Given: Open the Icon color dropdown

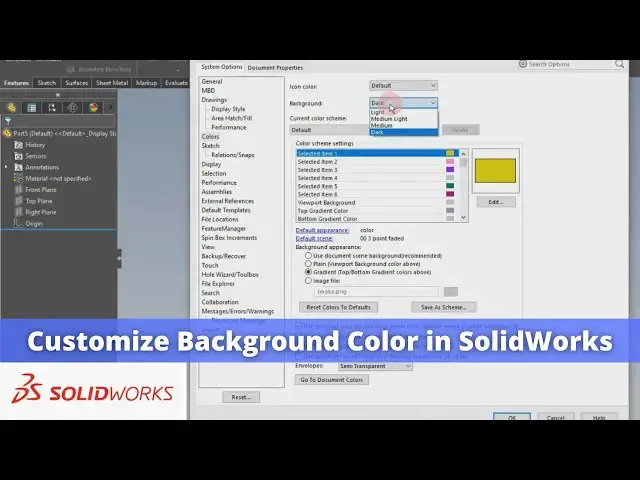Looking at the screenshot, I should 403,86.
